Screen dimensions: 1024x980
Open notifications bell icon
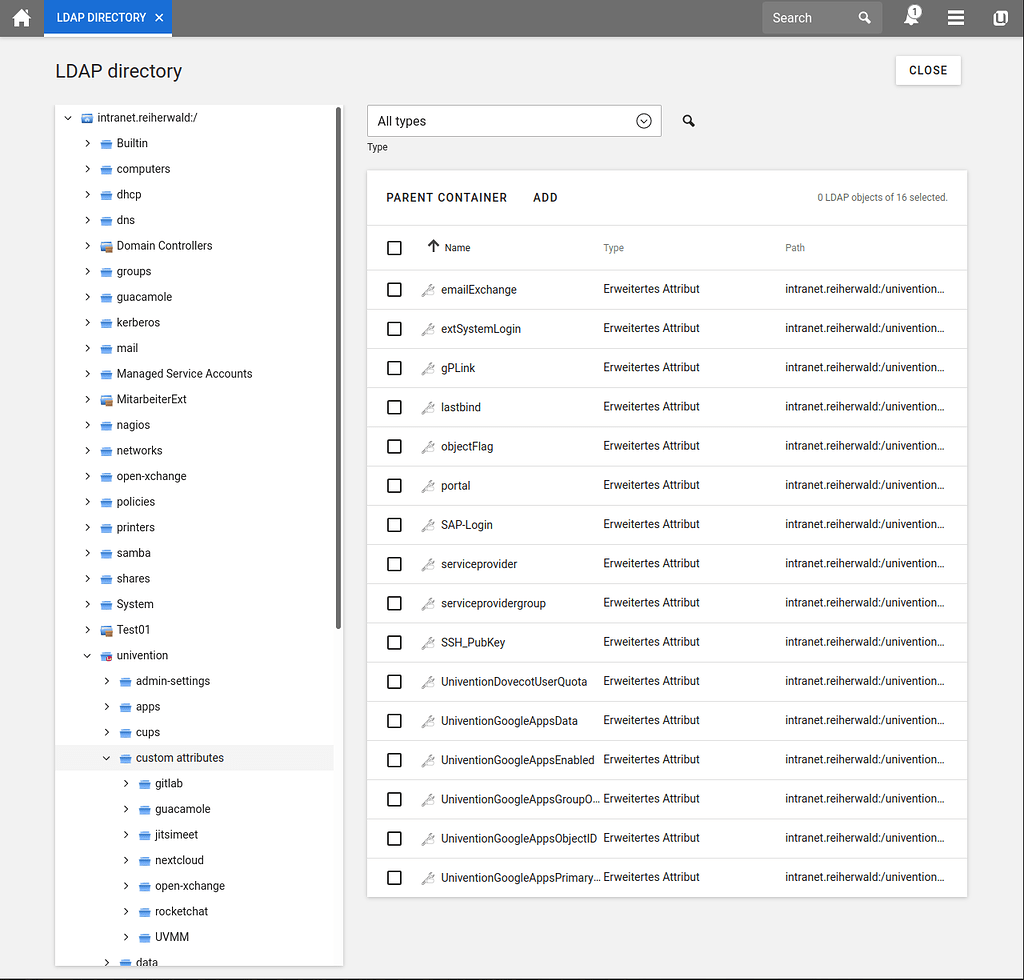click(912, 17)
